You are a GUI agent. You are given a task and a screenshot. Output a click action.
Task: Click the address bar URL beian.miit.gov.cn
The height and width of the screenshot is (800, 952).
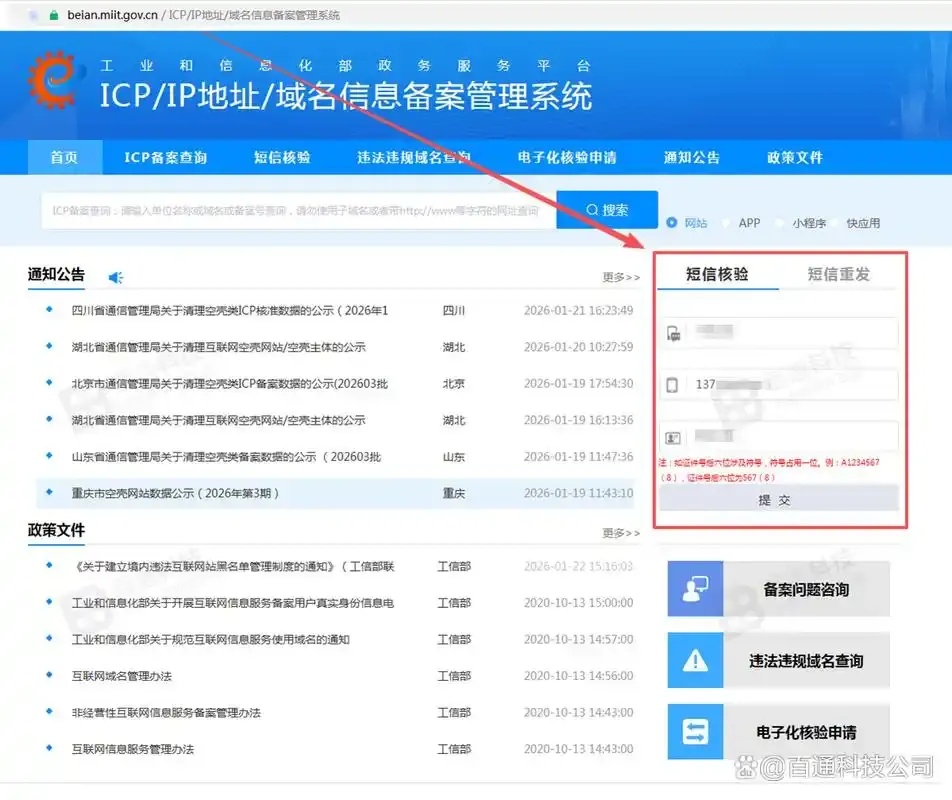tap(112, 15)
